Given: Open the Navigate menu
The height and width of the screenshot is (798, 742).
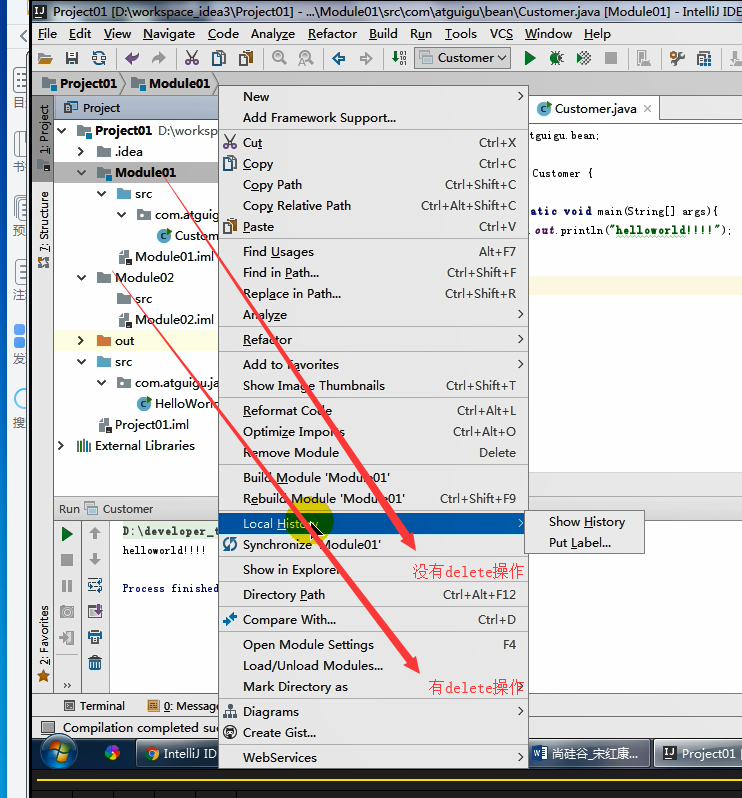Looking at the screenshot, I should coord(169,34).
